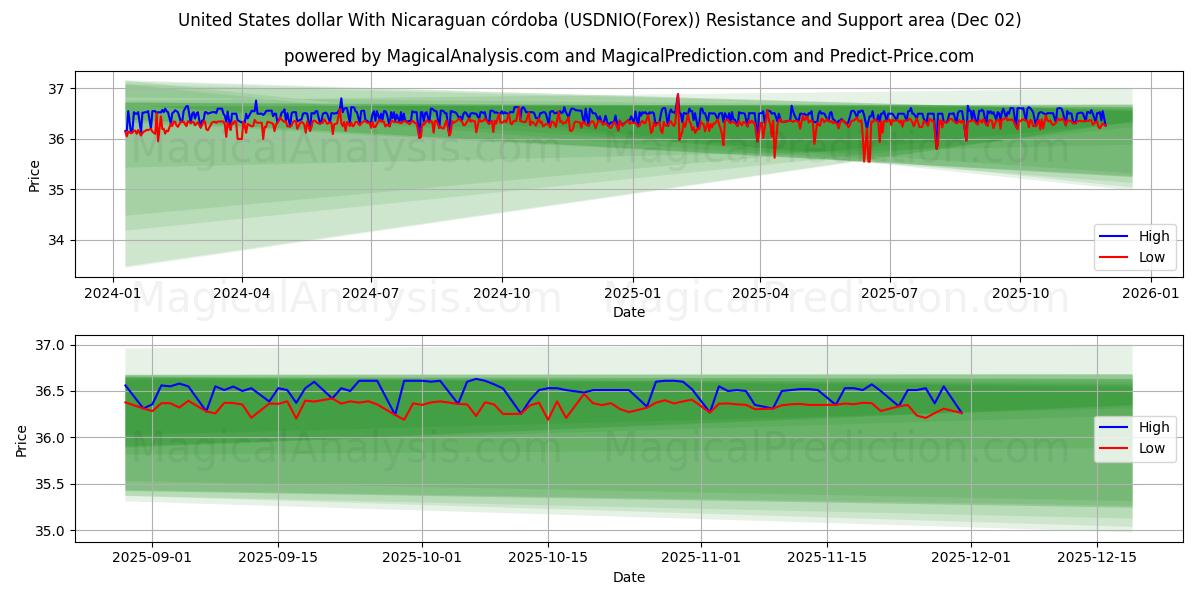1200x600 pixels.
Task: Click the red Low legend color line
Action: point(1115,256)
